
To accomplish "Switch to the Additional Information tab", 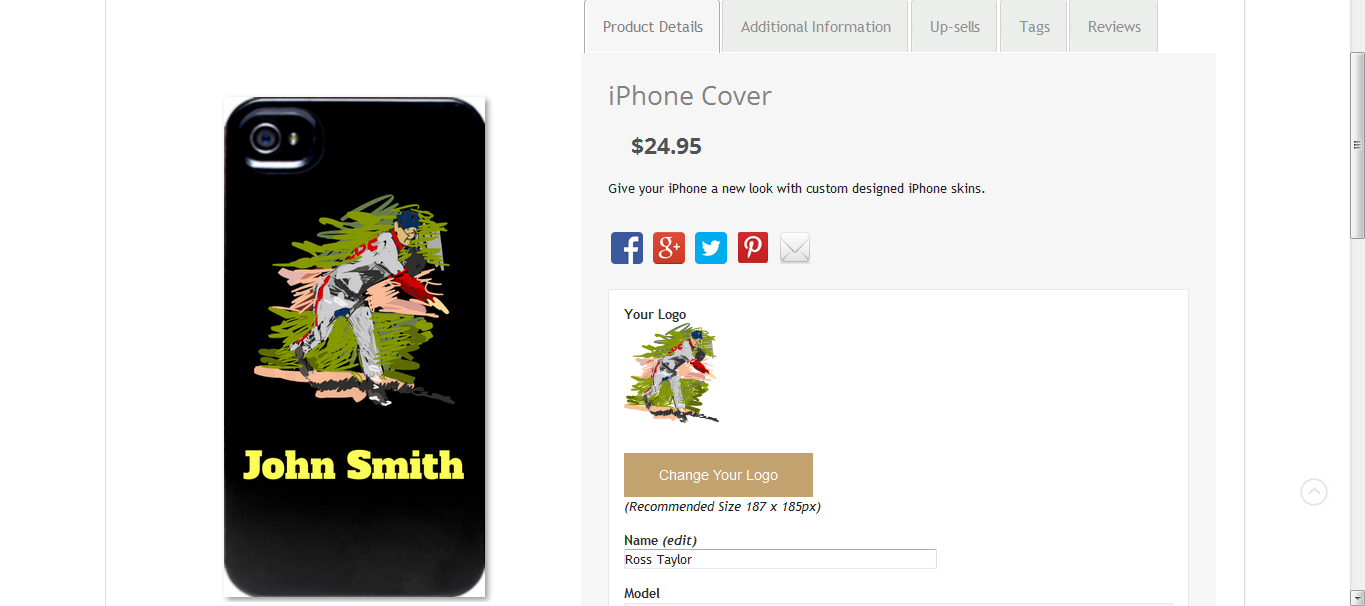I will point(815,27).
